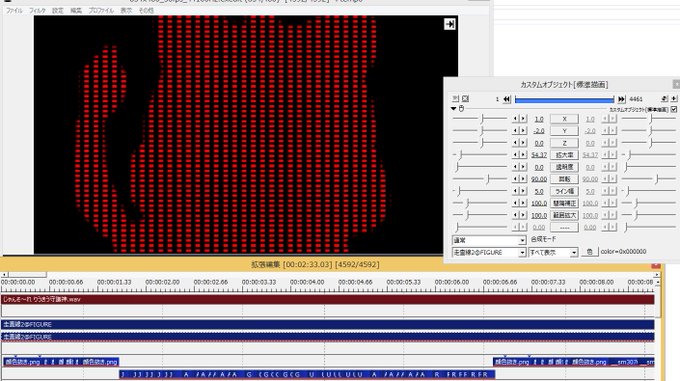The width and height of the screenshot is (680, 381).
Task: Decrease left 拡大率 value with left arrow
Action: 516,155
